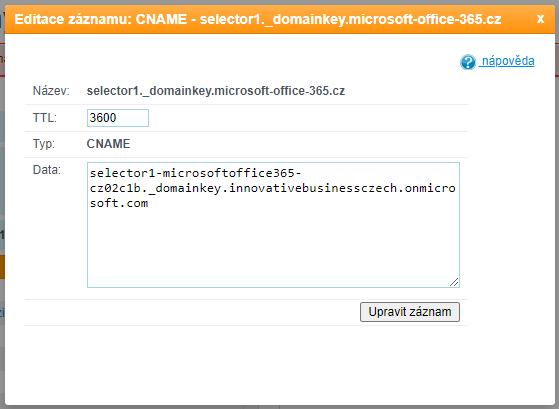The height and width of the screenshot is (409, 559).
Task: Click the Typ label
Action: coord(43,144)
